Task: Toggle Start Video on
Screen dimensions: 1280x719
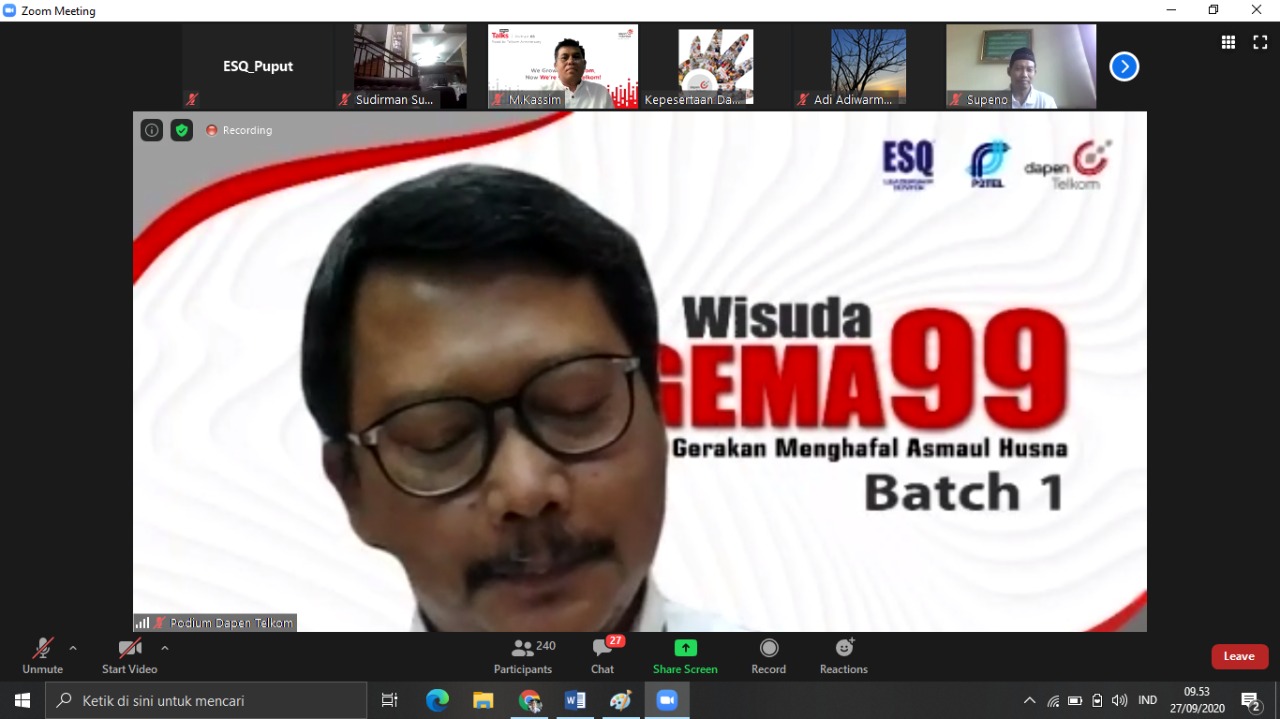Action: pyautogui.click(x=129, y=656)
